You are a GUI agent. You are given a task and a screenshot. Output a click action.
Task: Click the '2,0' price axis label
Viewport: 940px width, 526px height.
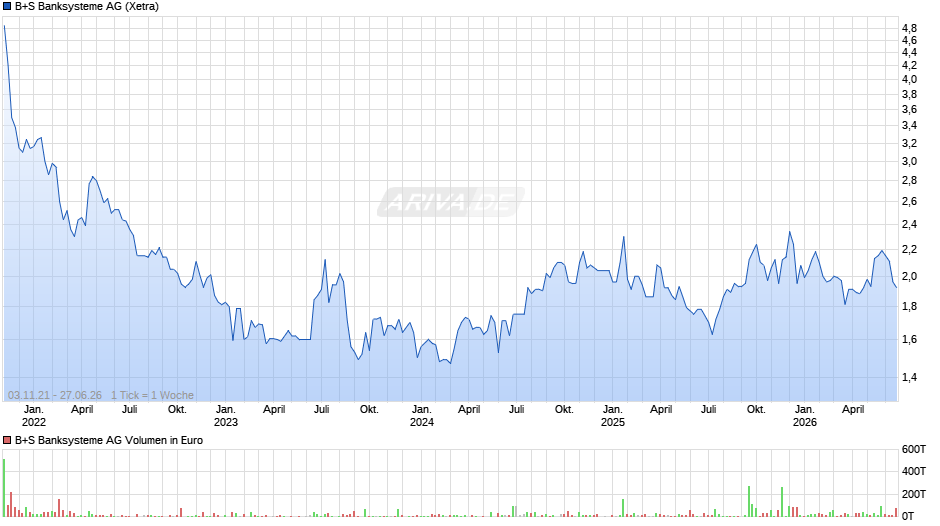click(x=909, y=276)
